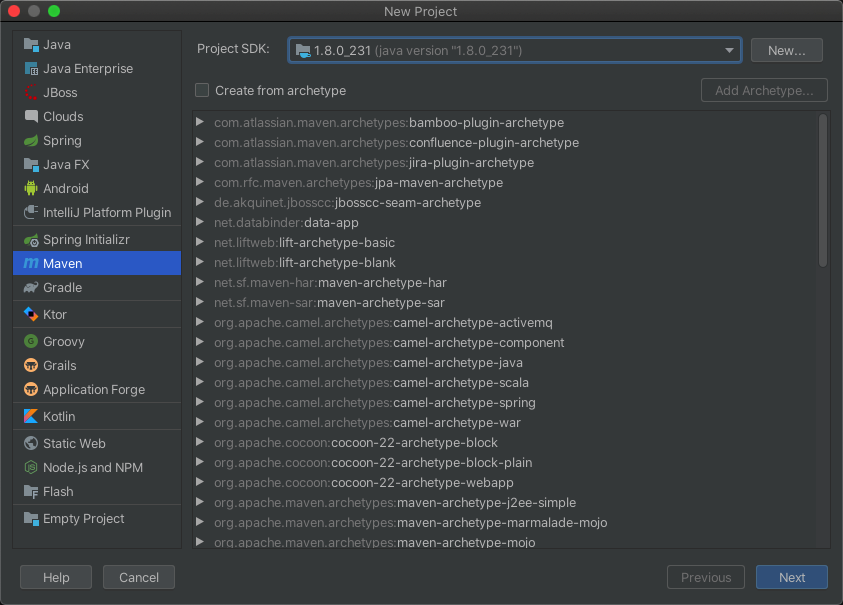
Task: Select Java Enterprise project type
Action: 97,69
